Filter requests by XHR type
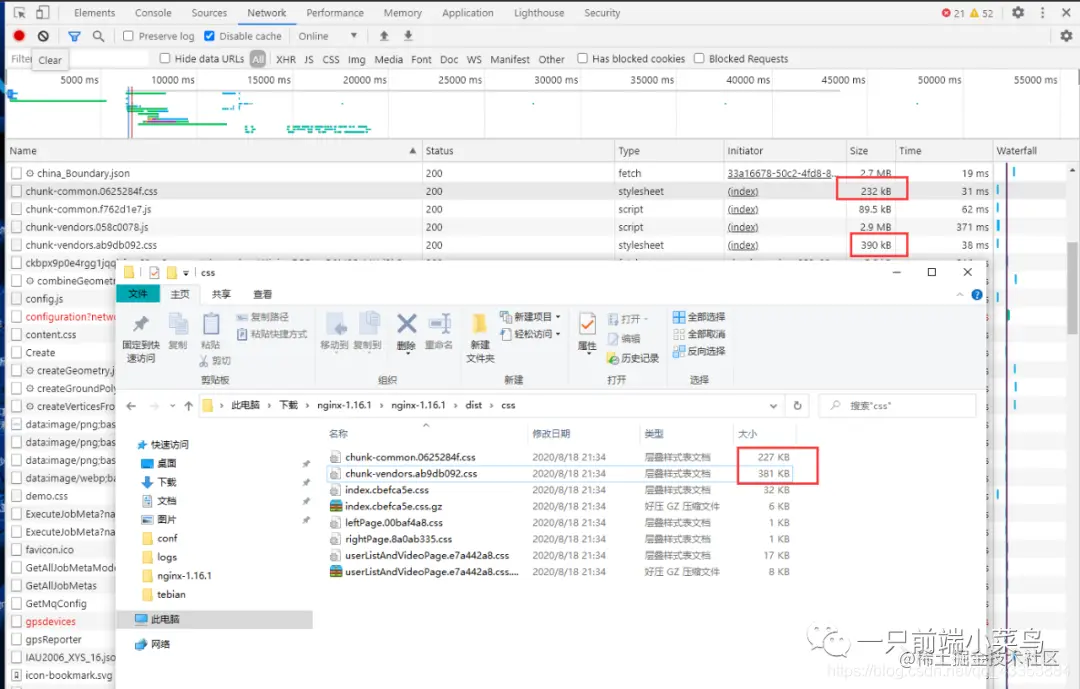1080x689 pixels. [x=286, y=59]
